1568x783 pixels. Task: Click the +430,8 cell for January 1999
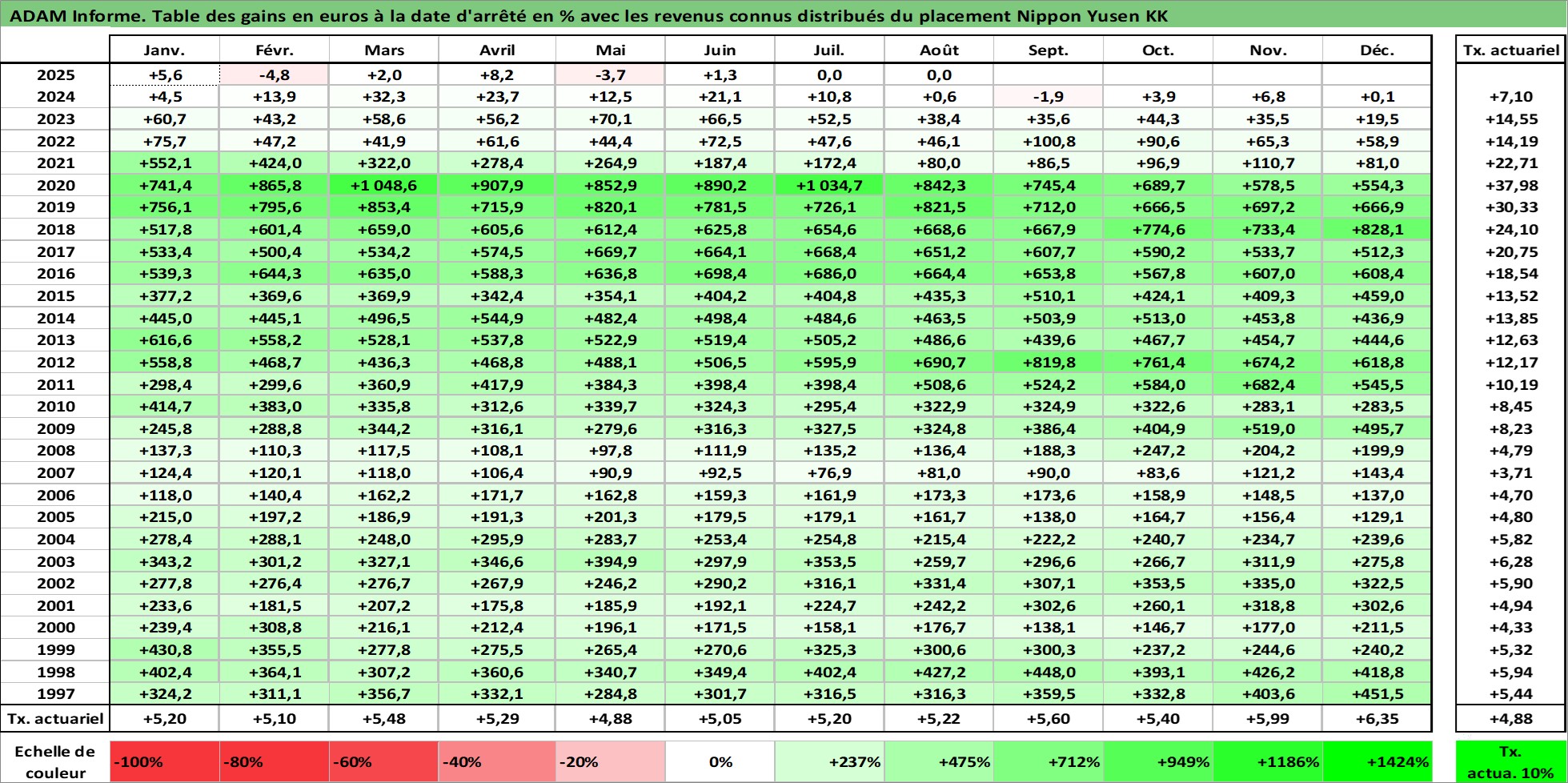pos(164,649)
